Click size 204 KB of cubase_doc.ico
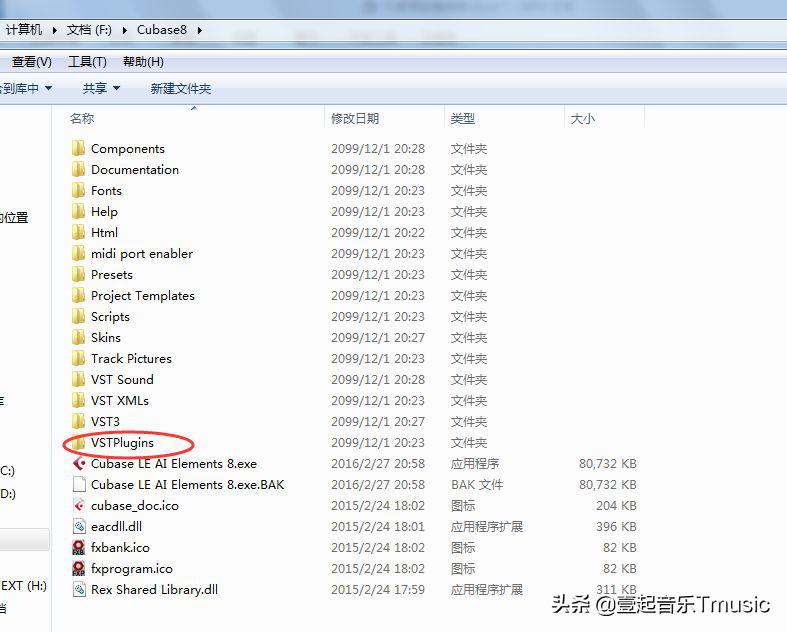The width and height of the screenshot is (787, 632). point(616,505)
